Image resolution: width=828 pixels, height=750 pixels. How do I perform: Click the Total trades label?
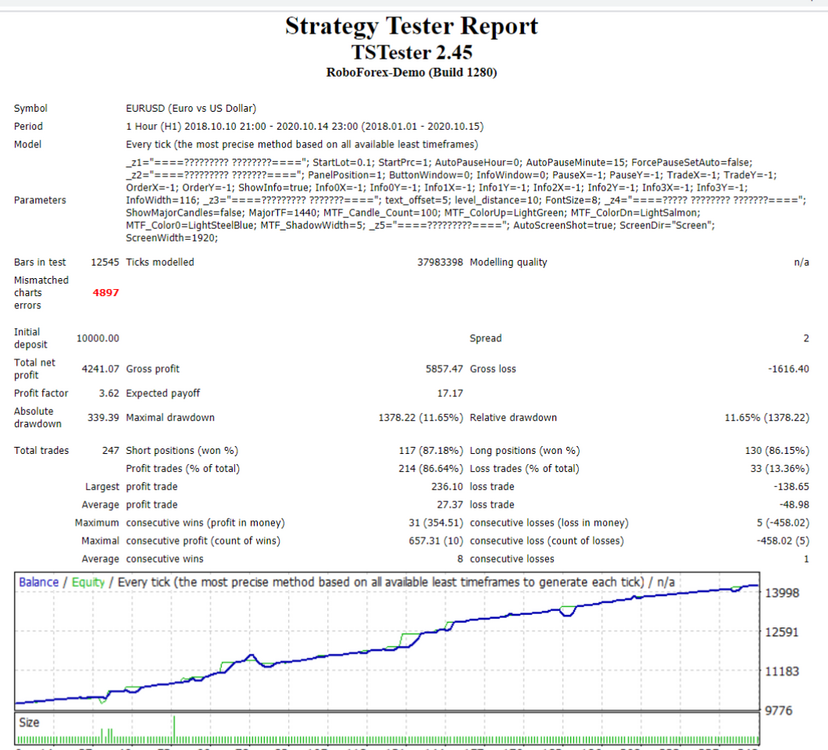[41, 451]
